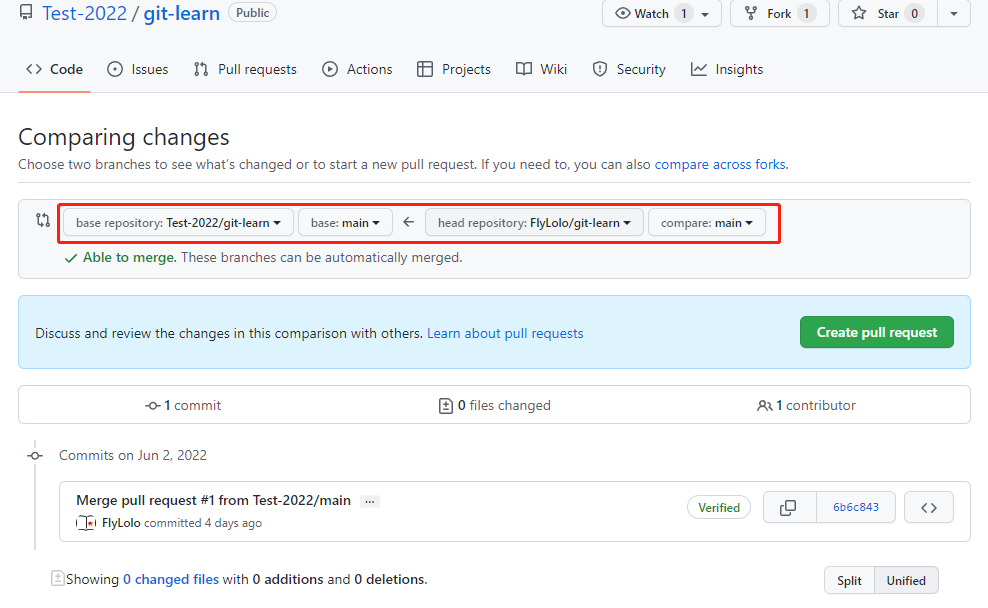988x608 pixels.
Task: Open the Security tab
Action: point(629,69)
